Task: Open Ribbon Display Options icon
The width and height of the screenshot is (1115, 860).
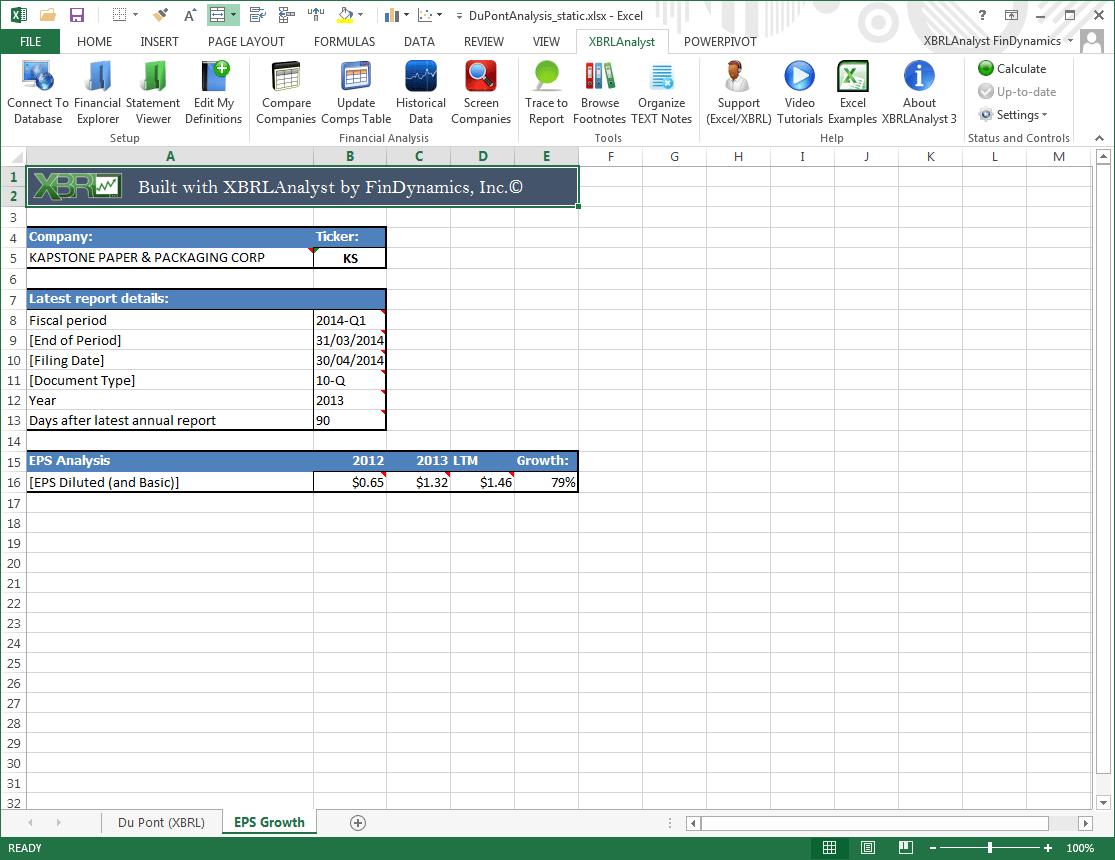Action: click(1011, 15)
